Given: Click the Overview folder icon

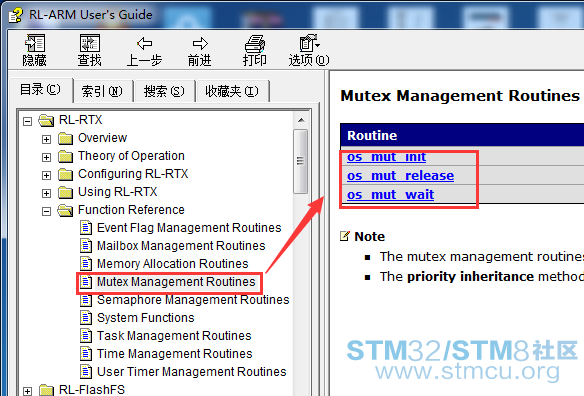Looking at the screenshot, I should click(66, 138).
